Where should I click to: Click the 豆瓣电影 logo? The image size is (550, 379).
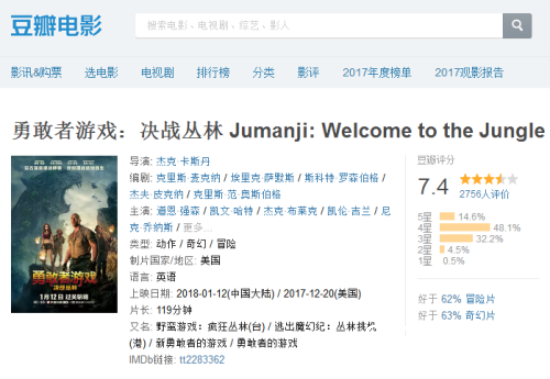[56, 25]
